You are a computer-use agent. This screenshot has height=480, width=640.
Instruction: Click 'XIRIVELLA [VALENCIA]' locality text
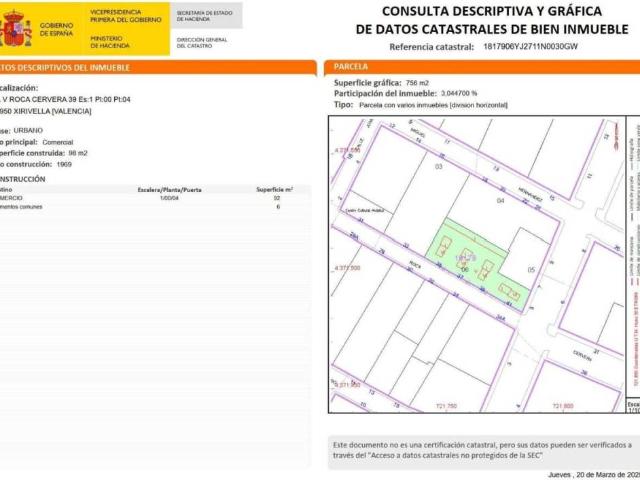coord(52,111)
